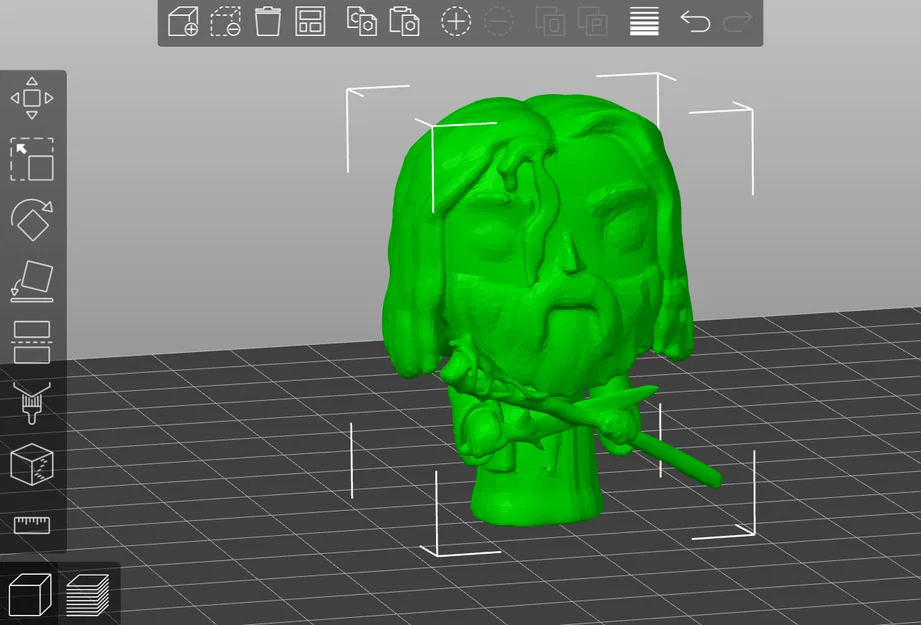Click the Split to parts icon

(x=593, y=22)
